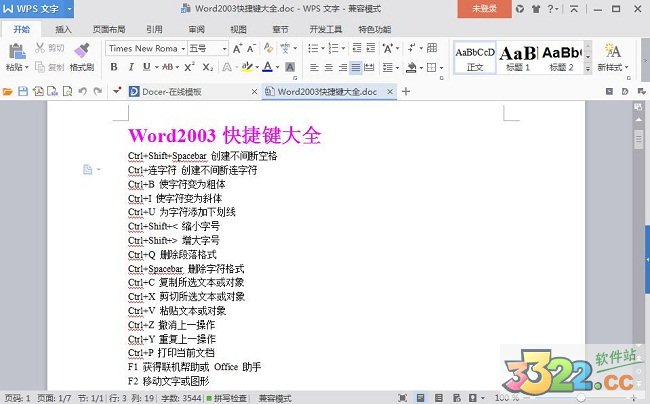Switch to the 引用 ribbon tab
Viewport: 650px width, 404px height.
pyautogui.click(x=154, y=29)
